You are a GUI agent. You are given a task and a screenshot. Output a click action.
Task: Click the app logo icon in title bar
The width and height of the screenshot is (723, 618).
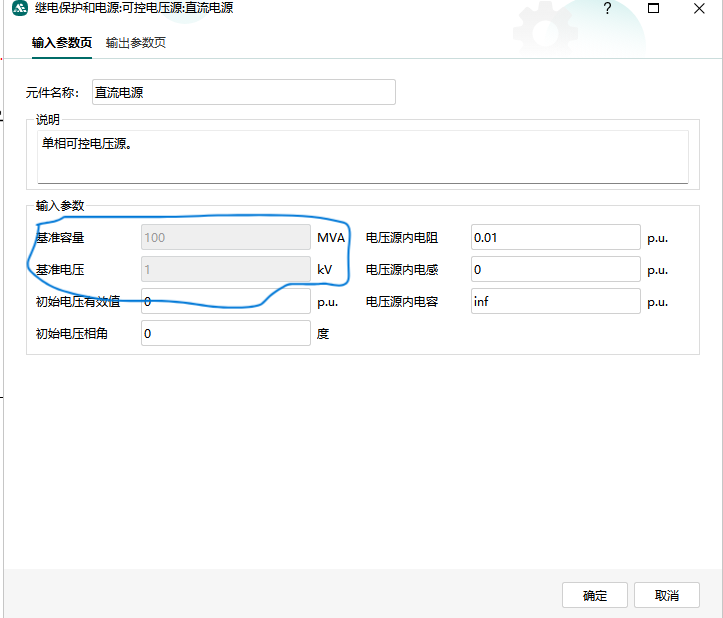[x=18, y=9]
